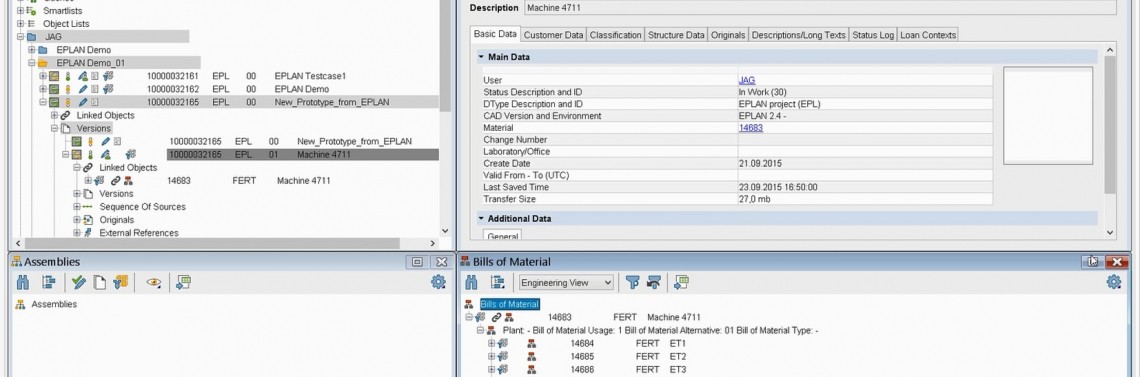The height and width of the screenshot is (377, 1140).
Task: Select the Assemblies root node
Action: 54,304
